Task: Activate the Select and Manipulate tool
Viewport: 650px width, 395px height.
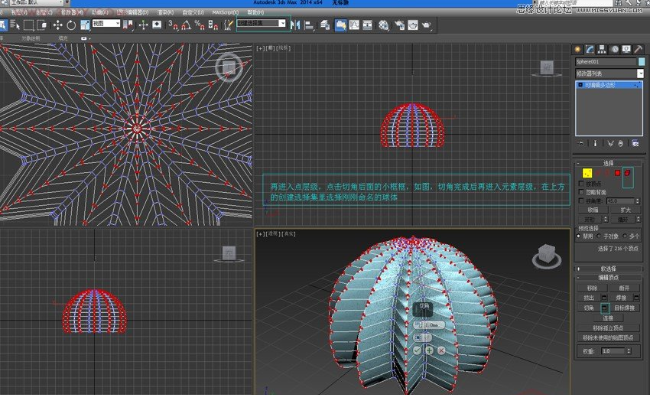Action: click(x=143, y=25)
